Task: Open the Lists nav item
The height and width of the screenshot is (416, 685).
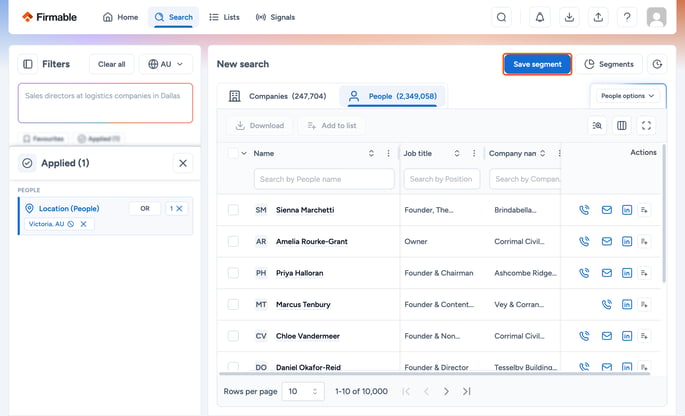Action: tap(225, 17)
